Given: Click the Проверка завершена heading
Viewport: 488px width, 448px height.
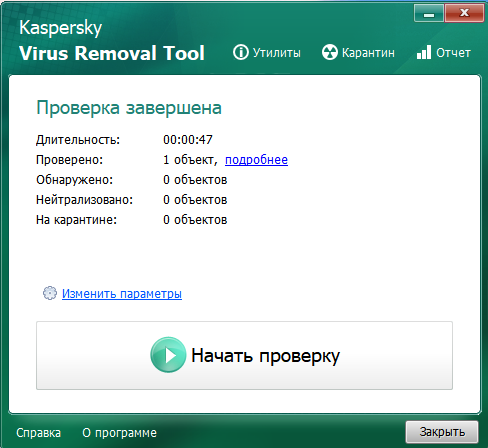Looking at the screenshot, I should tap(129, 108).
